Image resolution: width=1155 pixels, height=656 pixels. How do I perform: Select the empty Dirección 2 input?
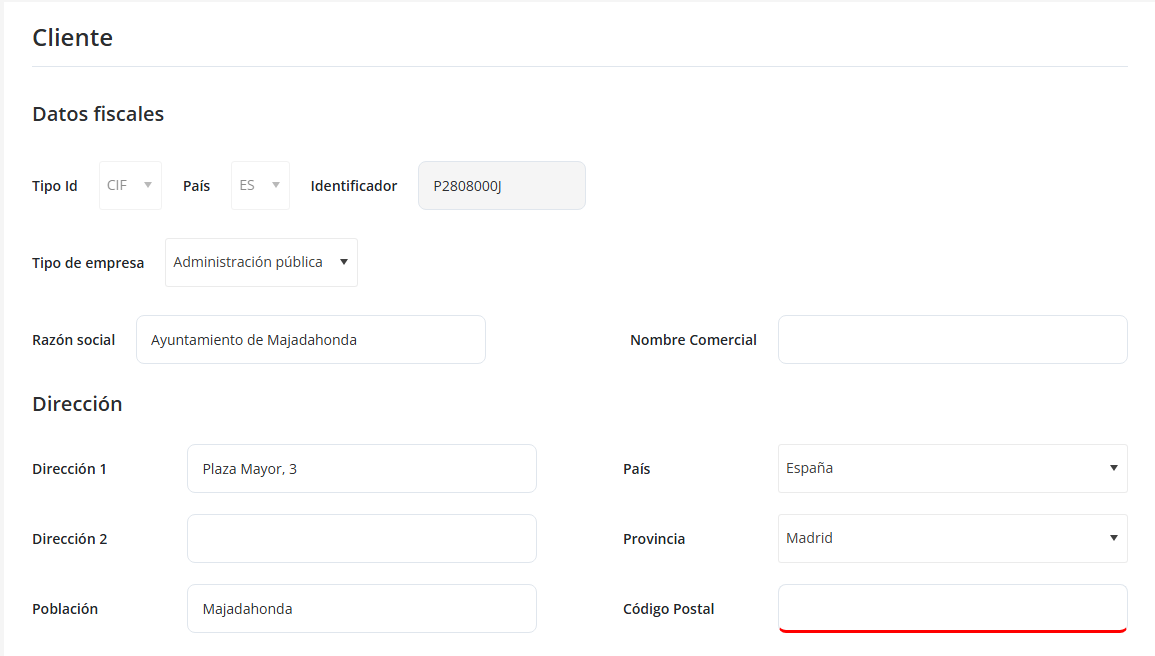[361, 539]
